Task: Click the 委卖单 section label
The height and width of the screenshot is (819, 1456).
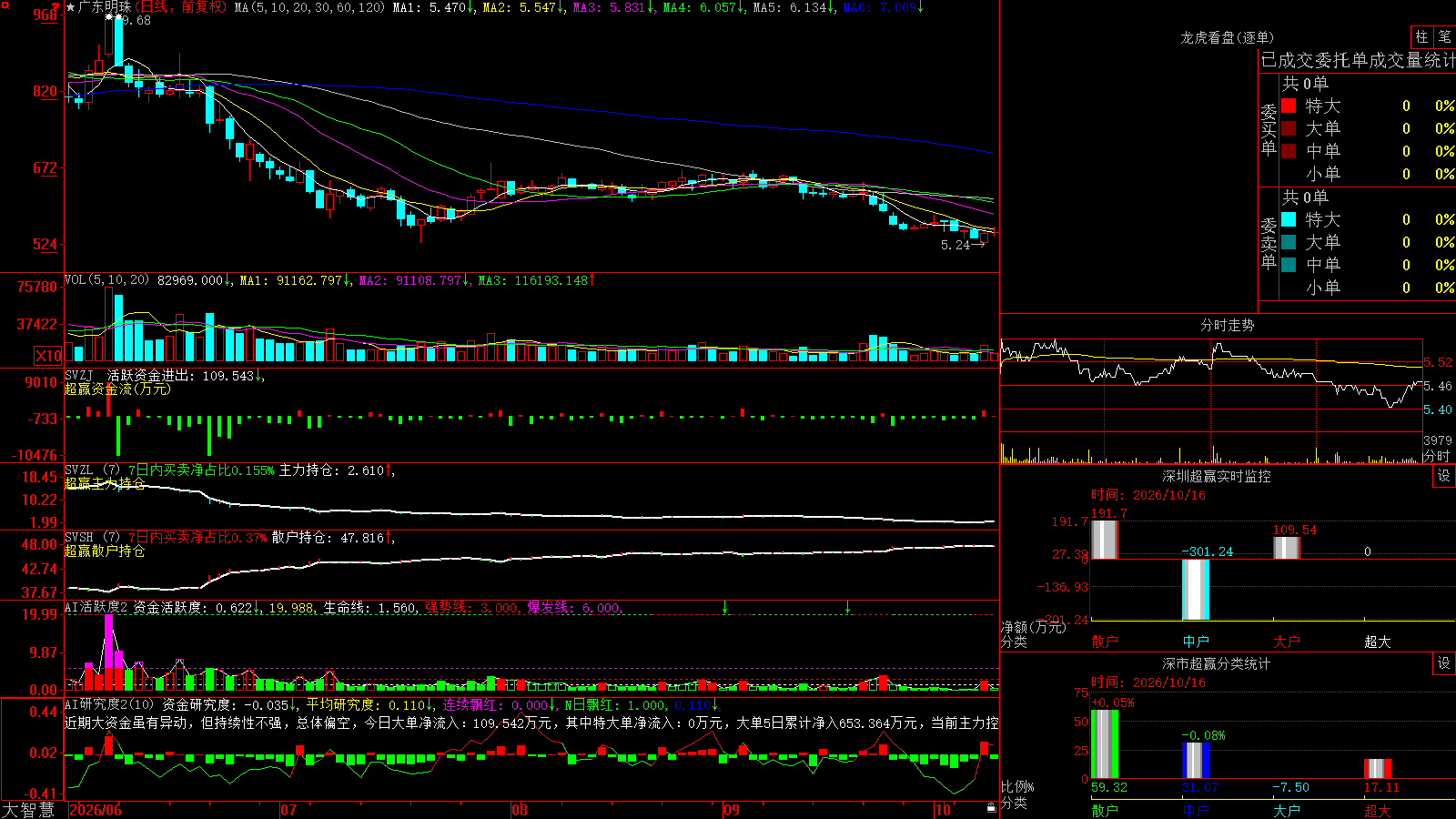Action: click(1269, 243)
